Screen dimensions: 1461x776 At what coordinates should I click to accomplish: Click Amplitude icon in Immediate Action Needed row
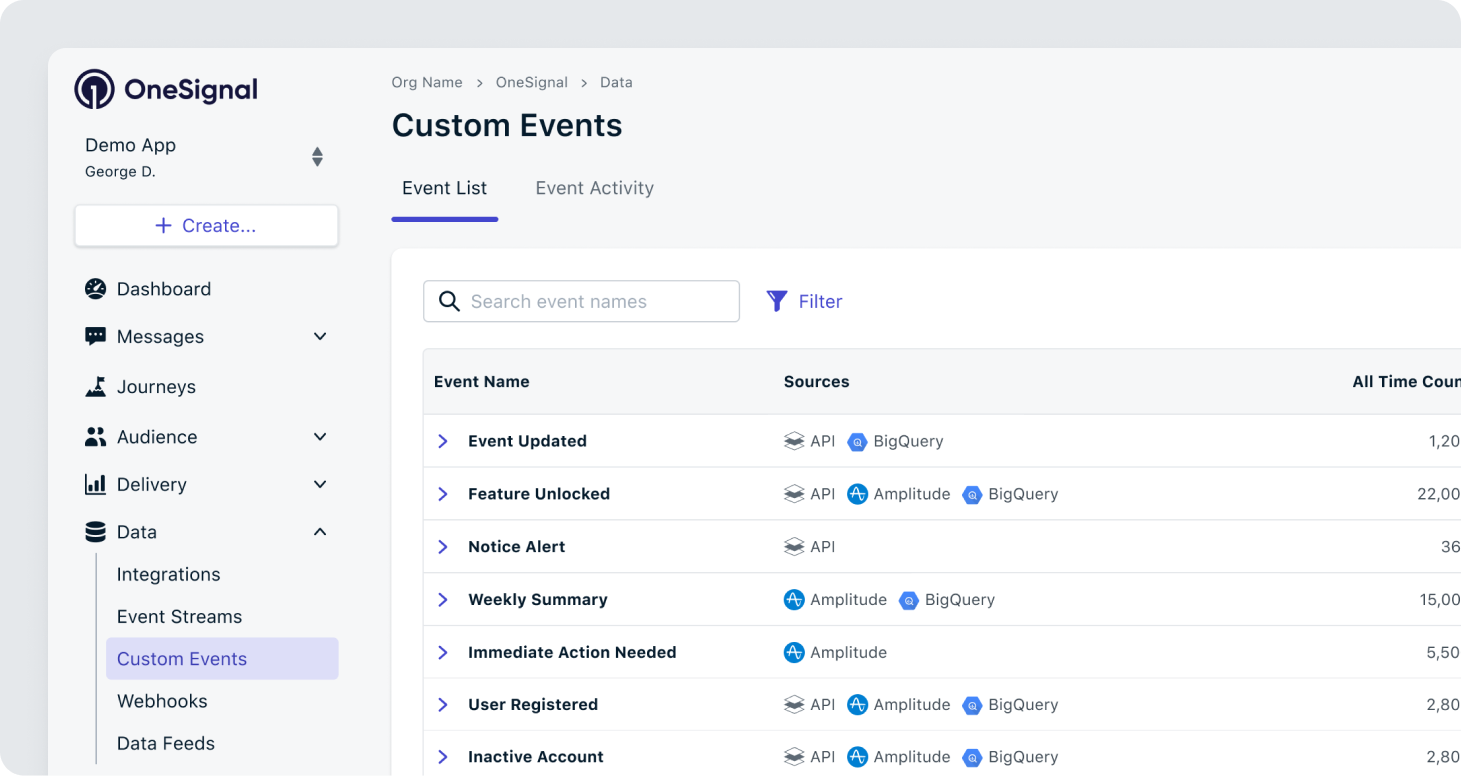pyautogui.click(x=794, y=652)
